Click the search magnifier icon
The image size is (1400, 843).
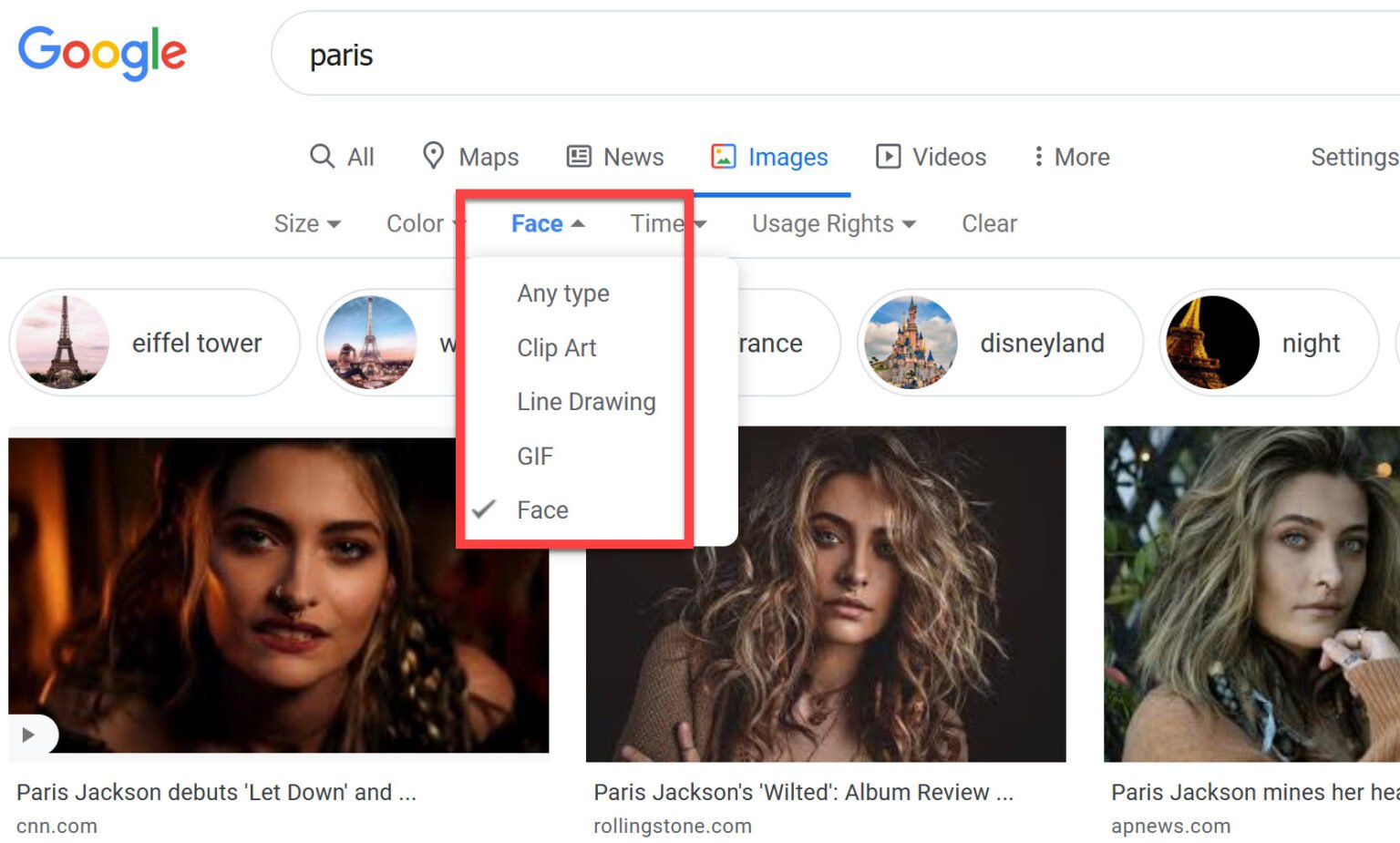point(323,156)
